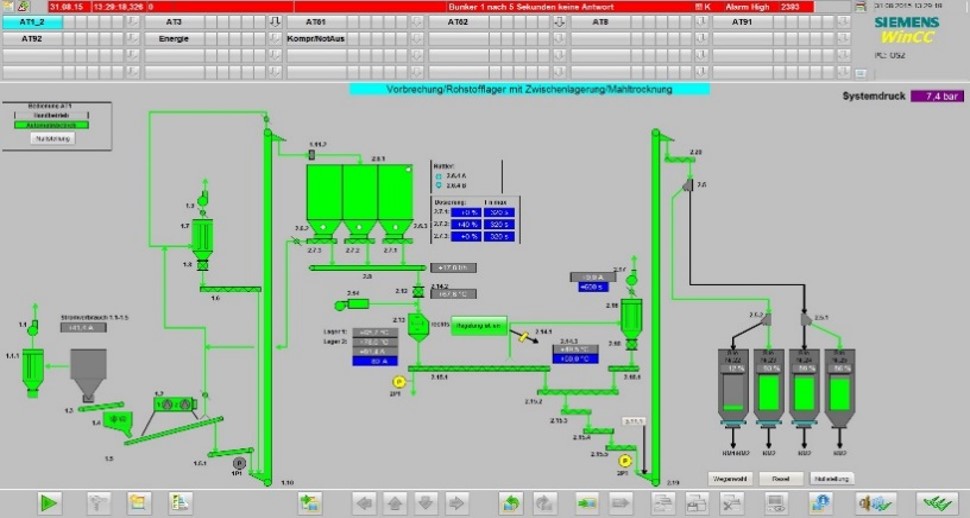970x518 pixels.
Task: Switch to the AT1_2 area
Action: [x=32, y=22]
